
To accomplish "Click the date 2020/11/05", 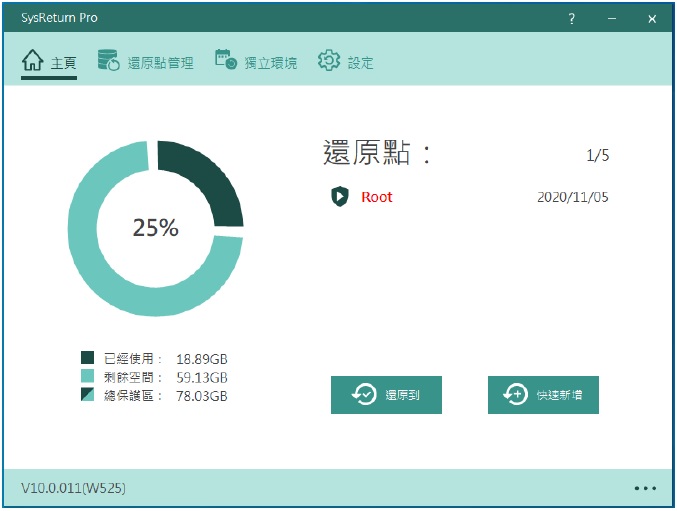I will click(573, 197).
